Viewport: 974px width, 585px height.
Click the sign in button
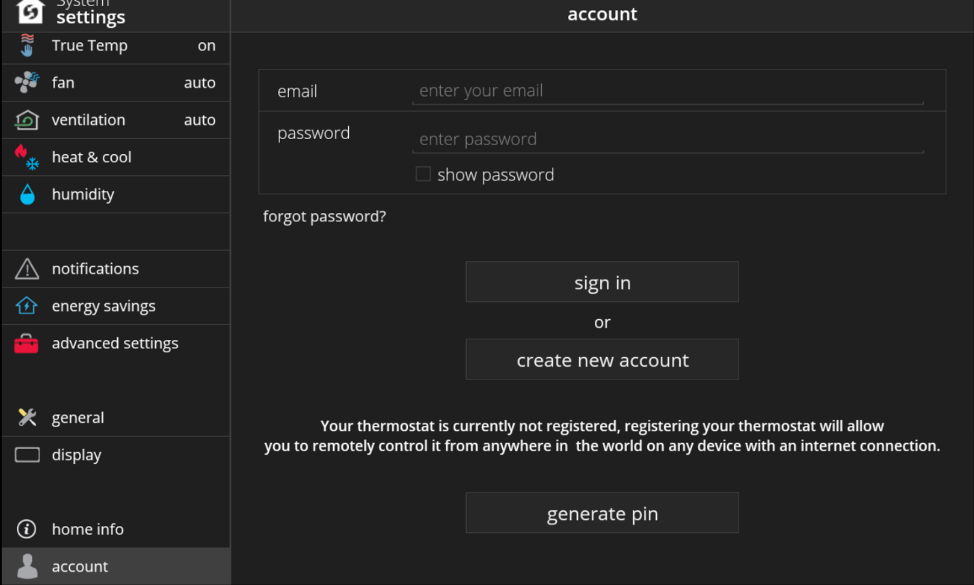point(602,282)
